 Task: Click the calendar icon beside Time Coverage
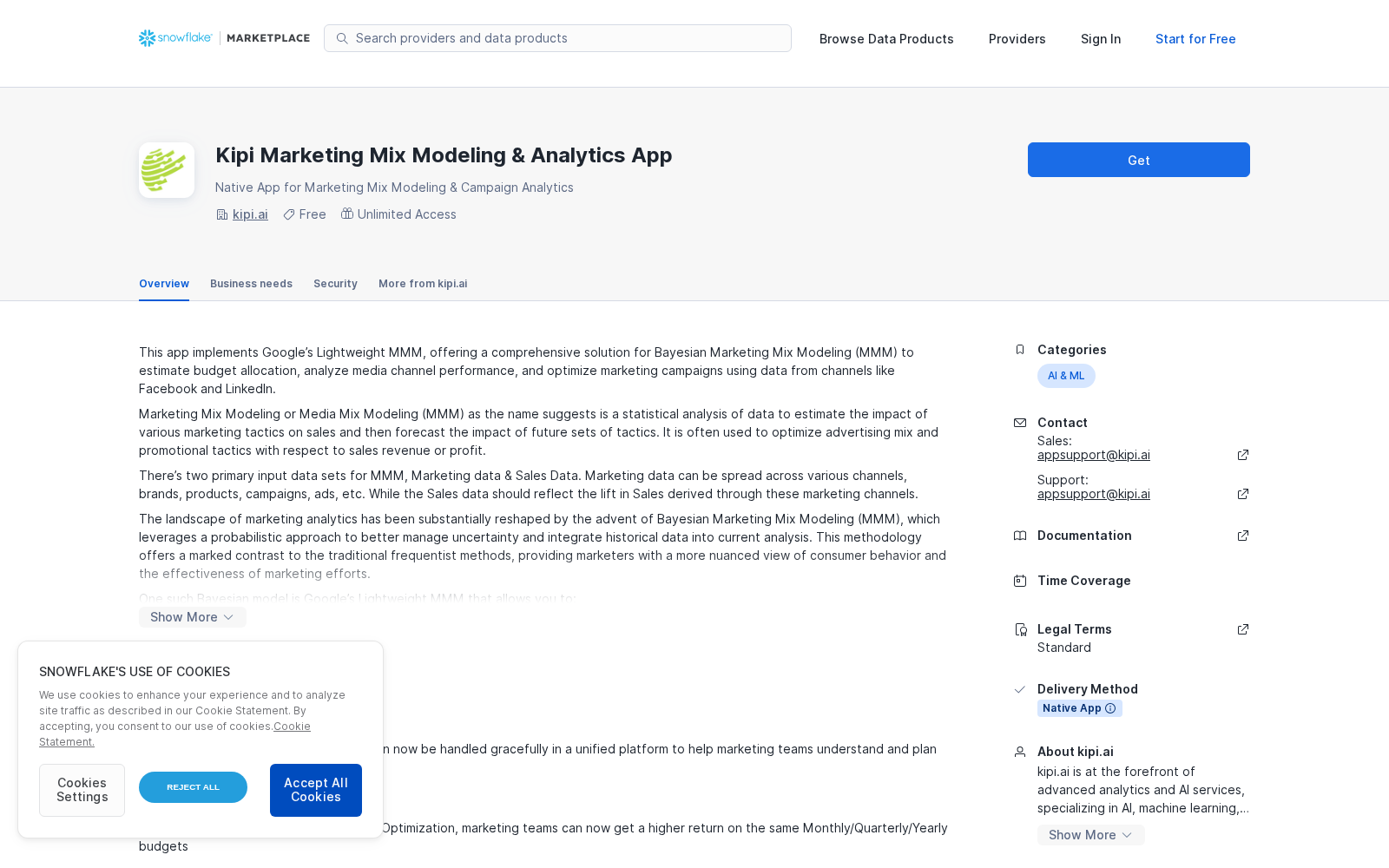[1020, 581]
